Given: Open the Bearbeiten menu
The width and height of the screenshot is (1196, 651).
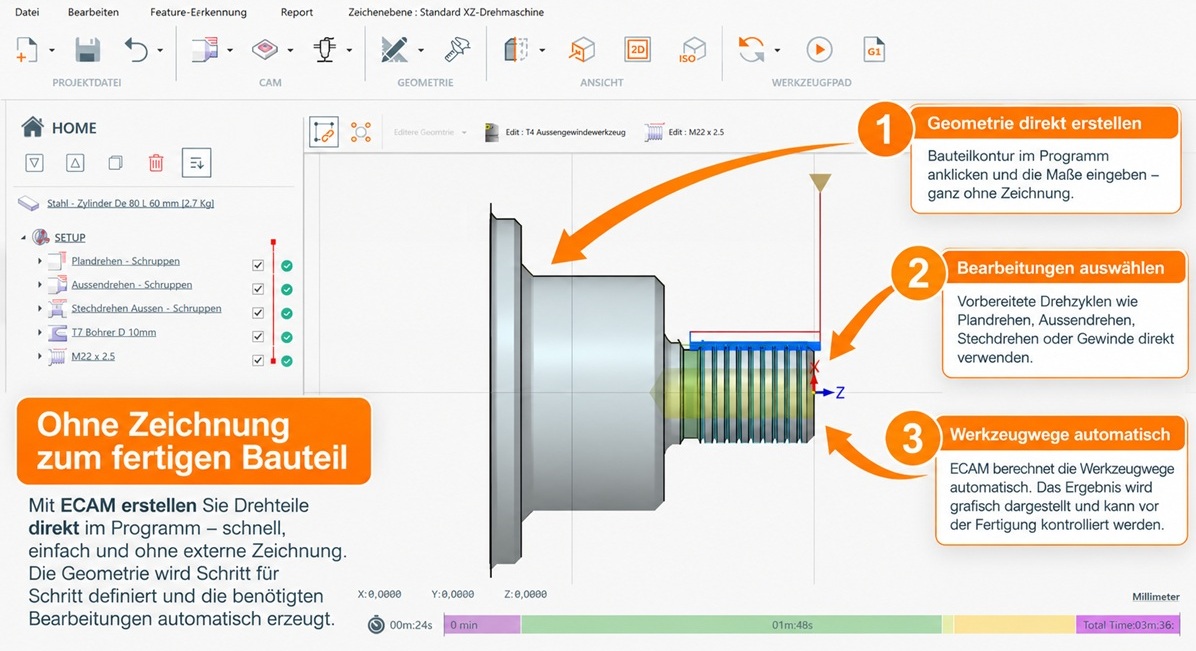Looking at the screenshot, I should (x=93, y=12).
